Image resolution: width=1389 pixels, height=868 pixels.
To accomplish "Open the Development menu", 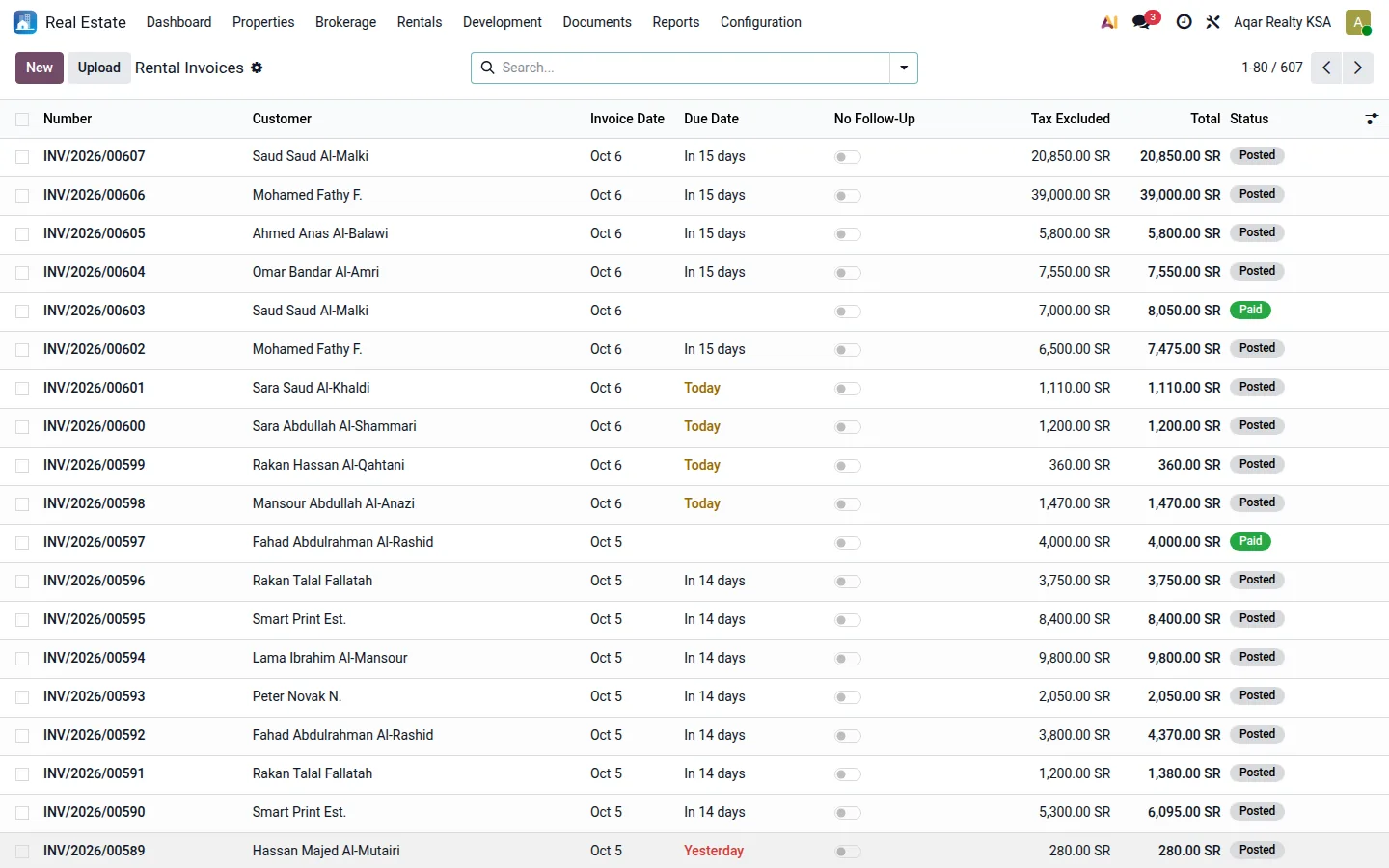I will (503, 22).
